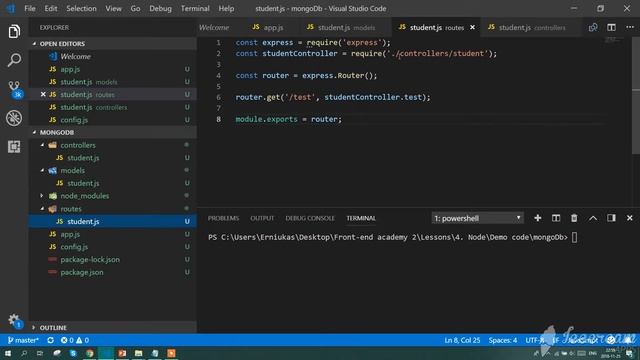
Task: Split the terminal panel
Action: coord(556,218)
